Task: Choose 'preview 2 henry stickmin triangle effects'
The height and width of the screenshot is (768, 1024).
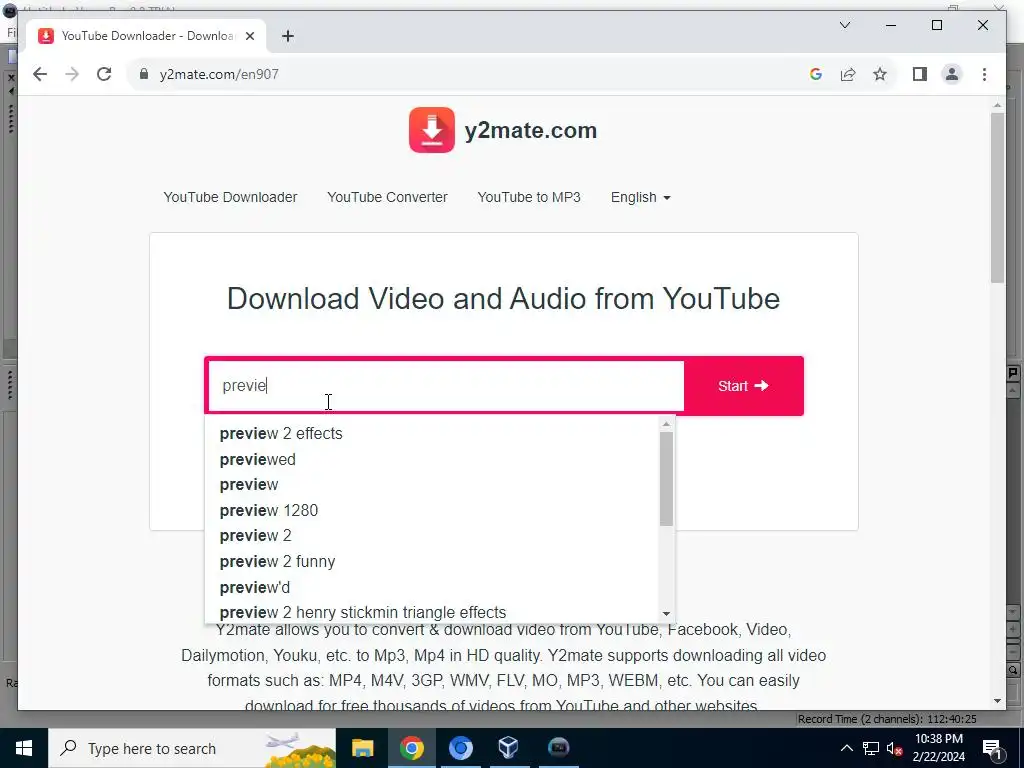Action: 434,613
